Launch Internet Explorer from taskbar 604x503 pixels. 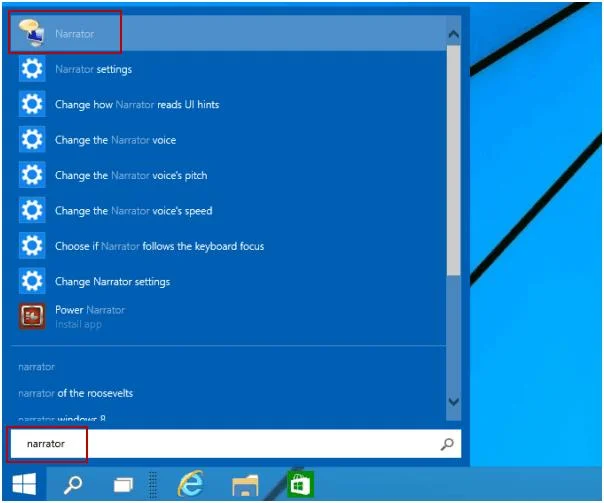[x=190, y=484]
